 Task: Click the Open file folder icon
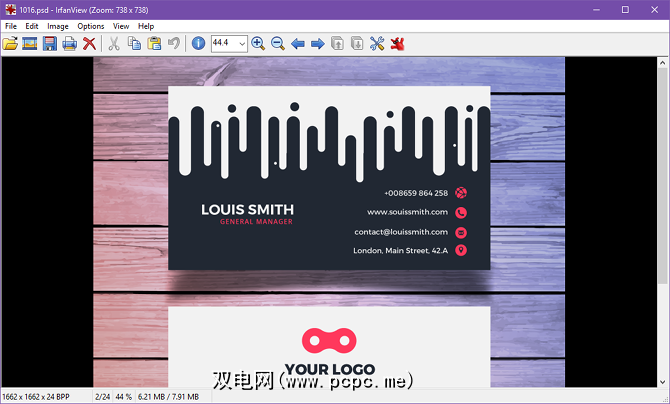click(10, 43)
